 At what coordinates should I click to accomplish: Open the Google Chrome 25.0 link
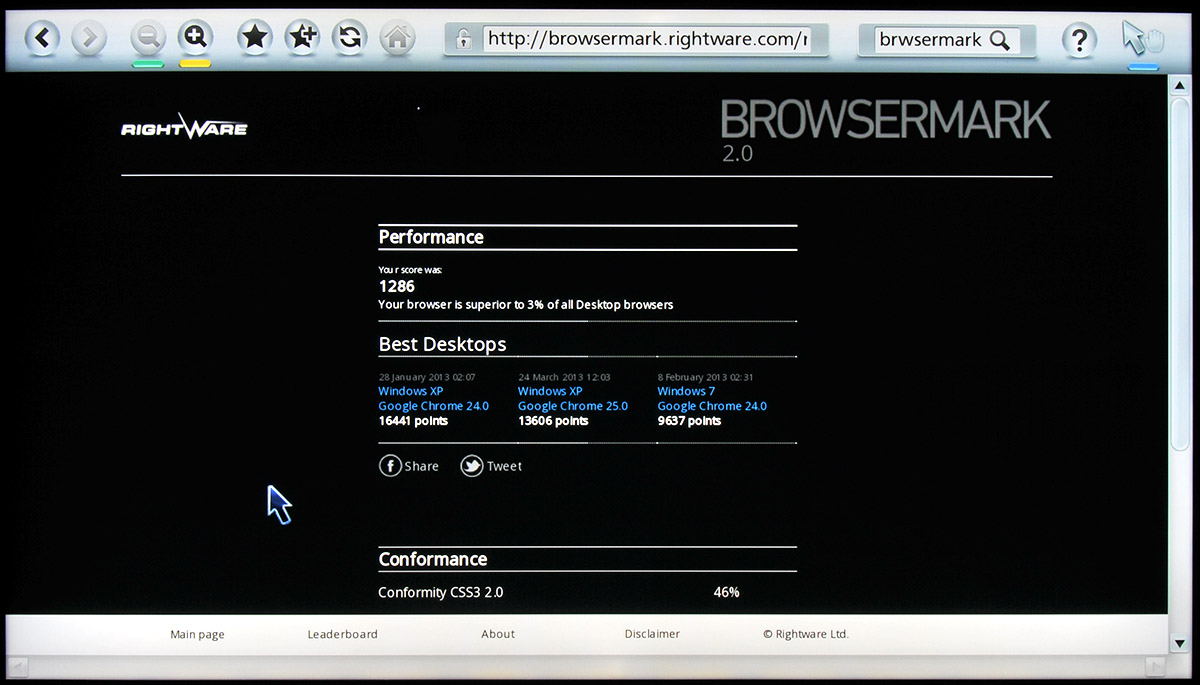click(572, 406)
